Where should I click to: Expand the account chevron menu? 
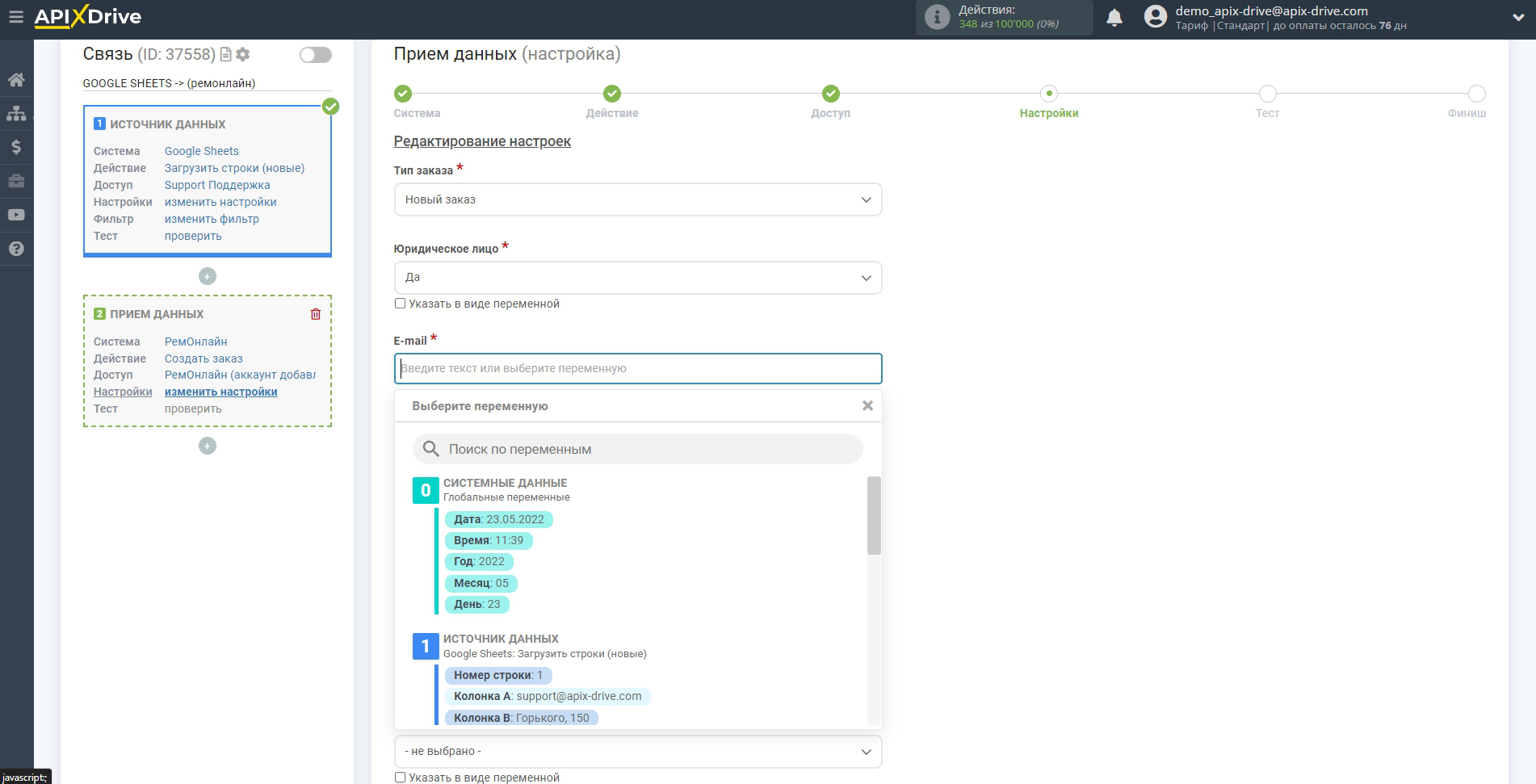1518,17
